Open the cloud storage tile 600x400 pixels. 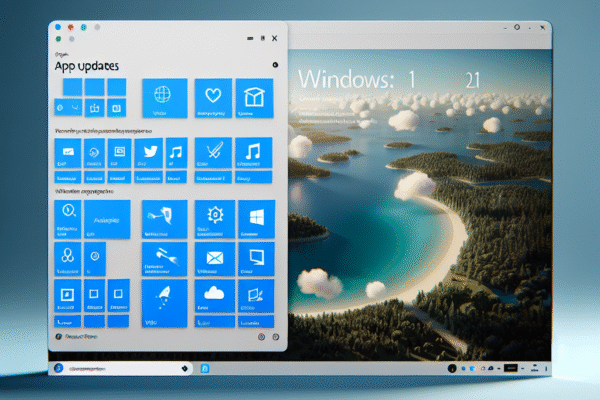point(213,298)
